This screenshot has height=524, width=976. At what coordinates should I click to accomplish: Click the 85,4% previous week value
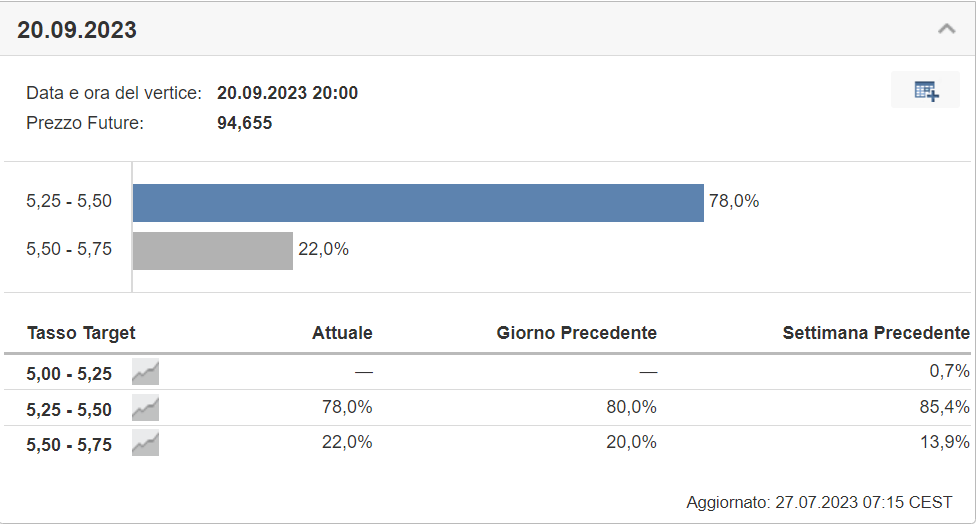point(944,407)
